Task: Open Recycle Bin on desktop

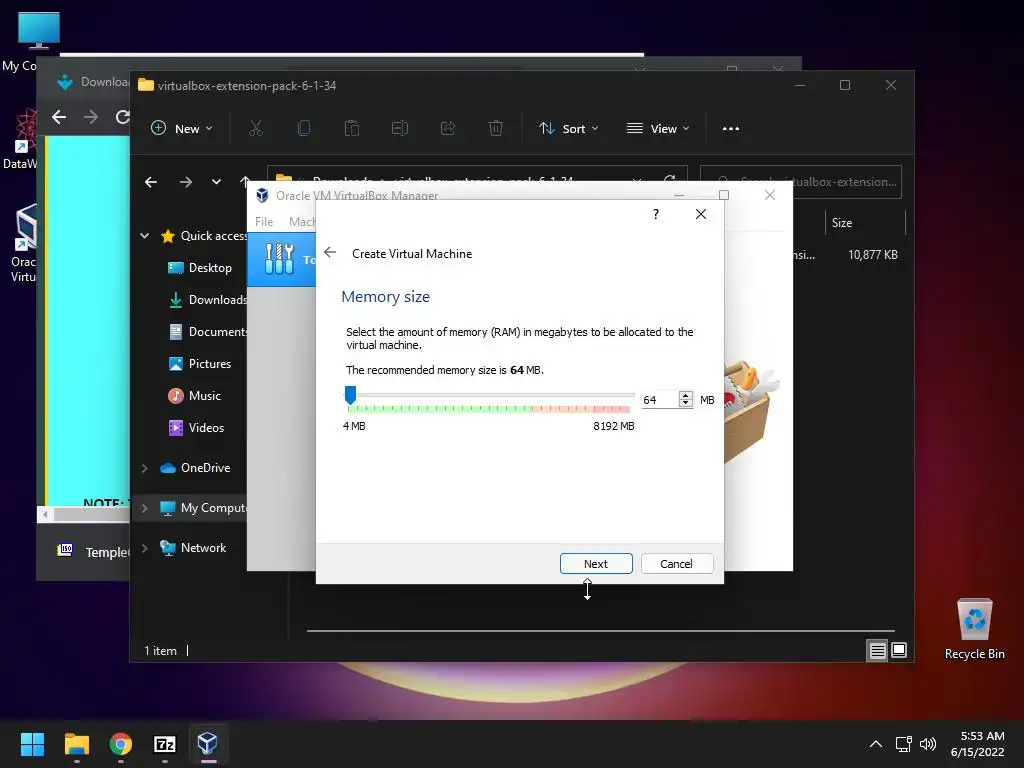Action: [974, 629]
